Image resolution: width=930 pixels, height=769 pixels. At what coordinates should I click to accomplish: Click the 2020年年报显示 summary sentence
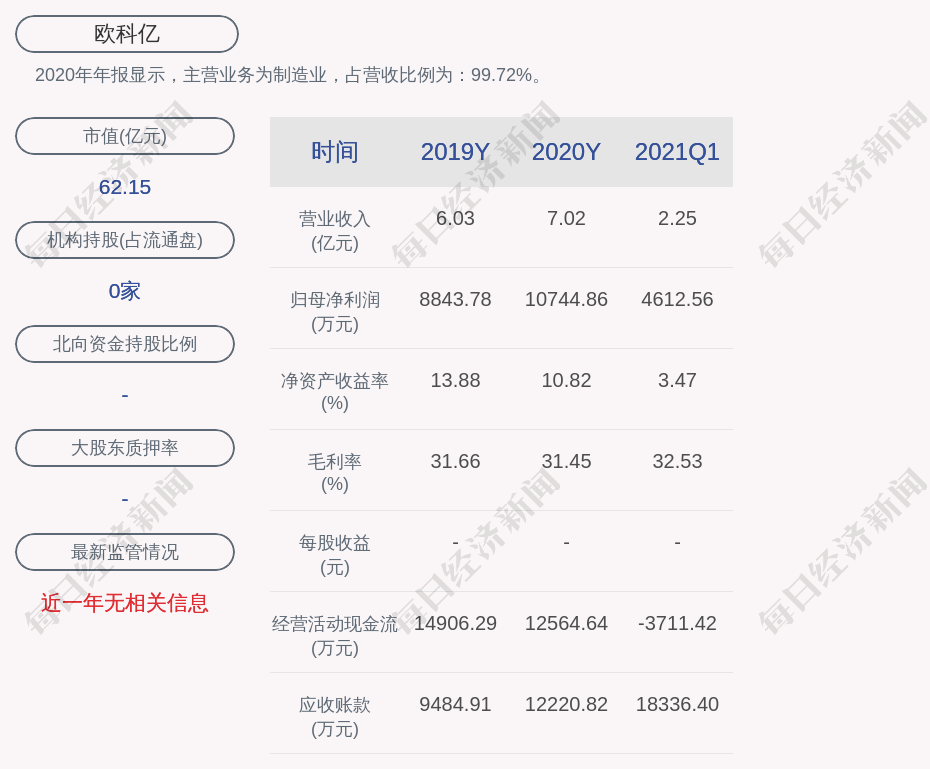coord(289,75)
